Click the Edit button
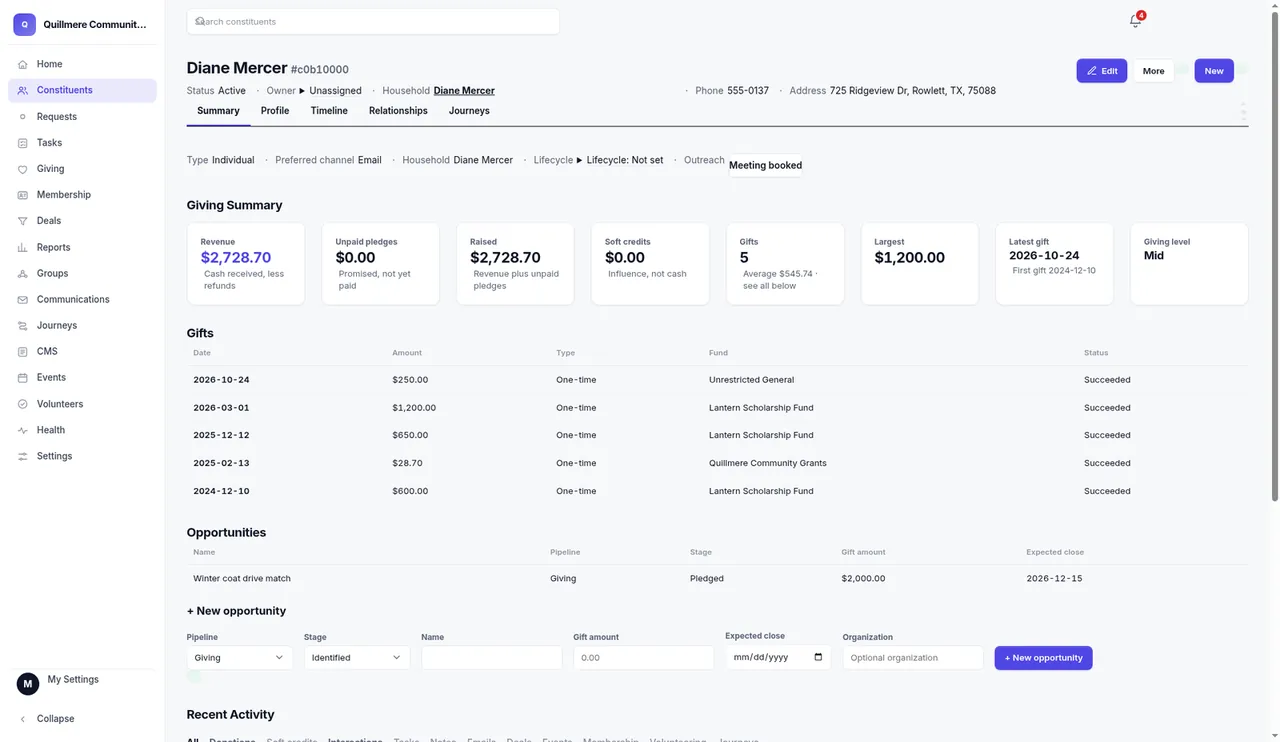This screenshot has height=742, width=1280. coord(1101,71)
